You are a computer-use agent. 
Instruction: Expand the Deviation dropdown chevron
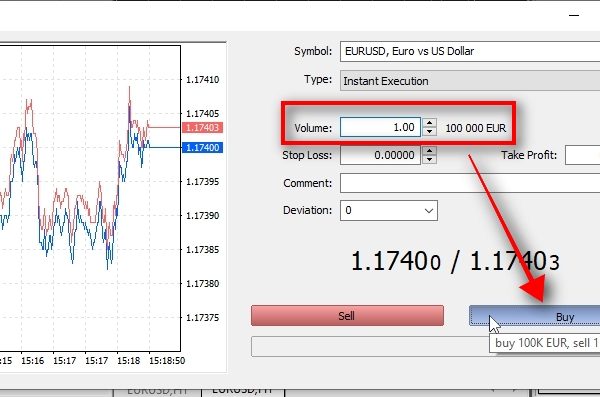pyautogui.click(x=429, y=211)
